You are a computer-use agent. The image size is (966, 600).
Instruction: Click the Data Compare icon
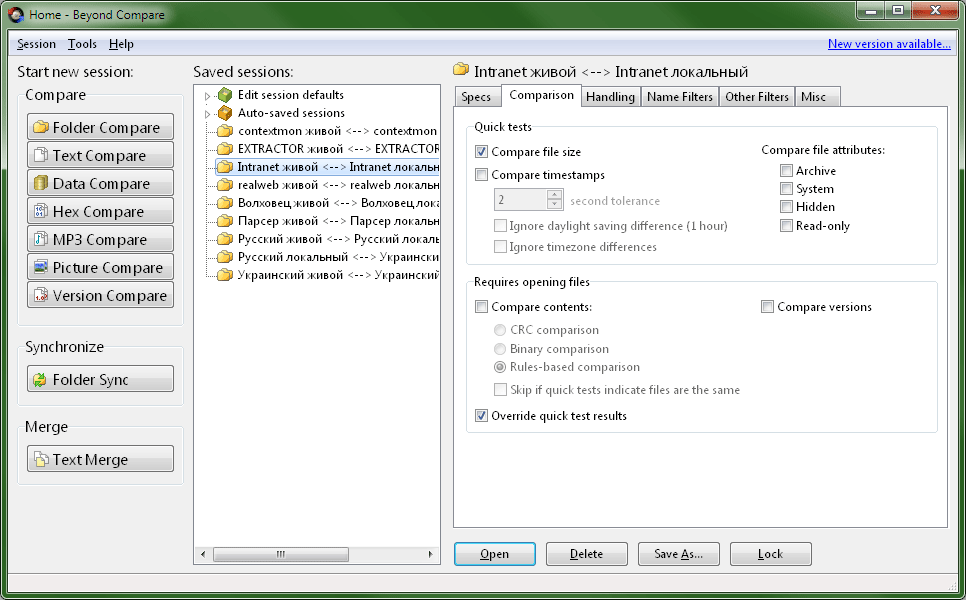click(x=41, y=183)
